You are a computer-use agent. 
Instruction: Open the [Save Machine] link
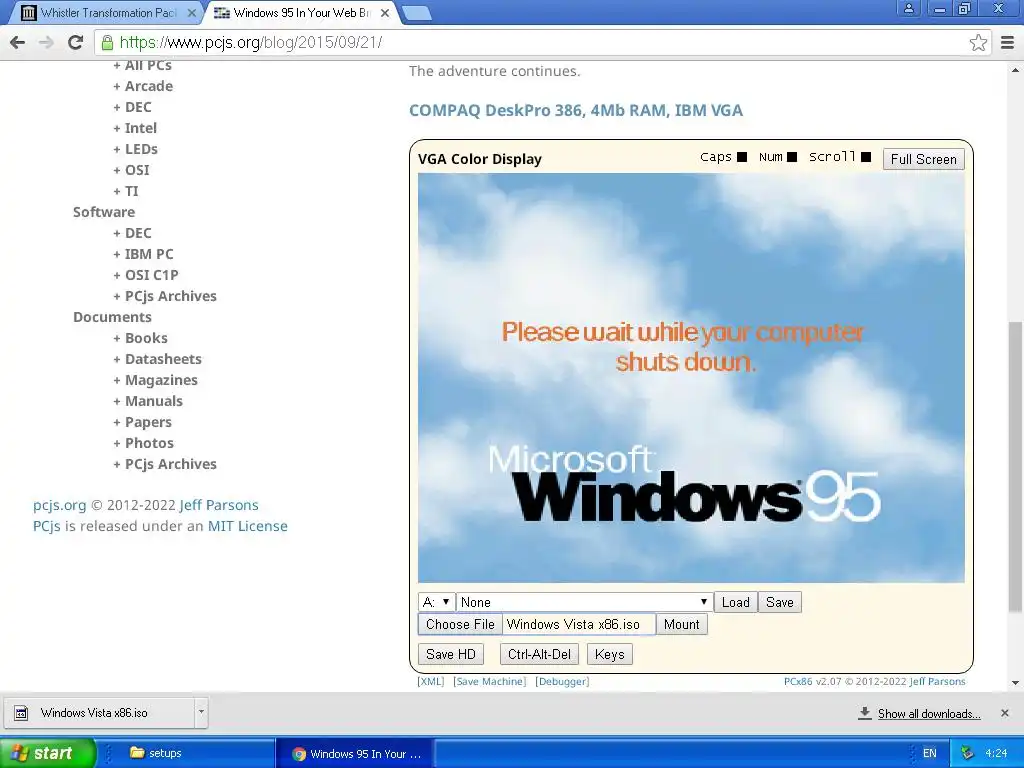[x=490, y=681]
